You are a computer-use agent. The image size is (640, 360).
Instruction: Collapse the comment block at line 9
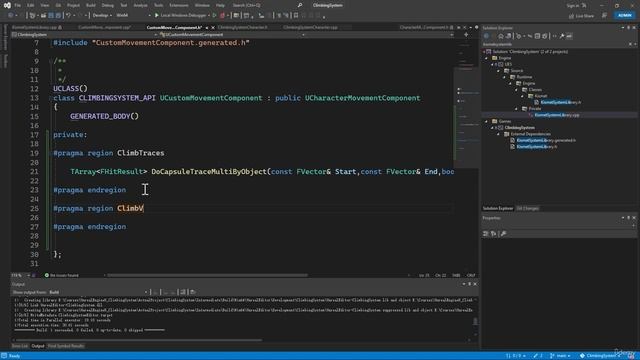coord(50,61)
